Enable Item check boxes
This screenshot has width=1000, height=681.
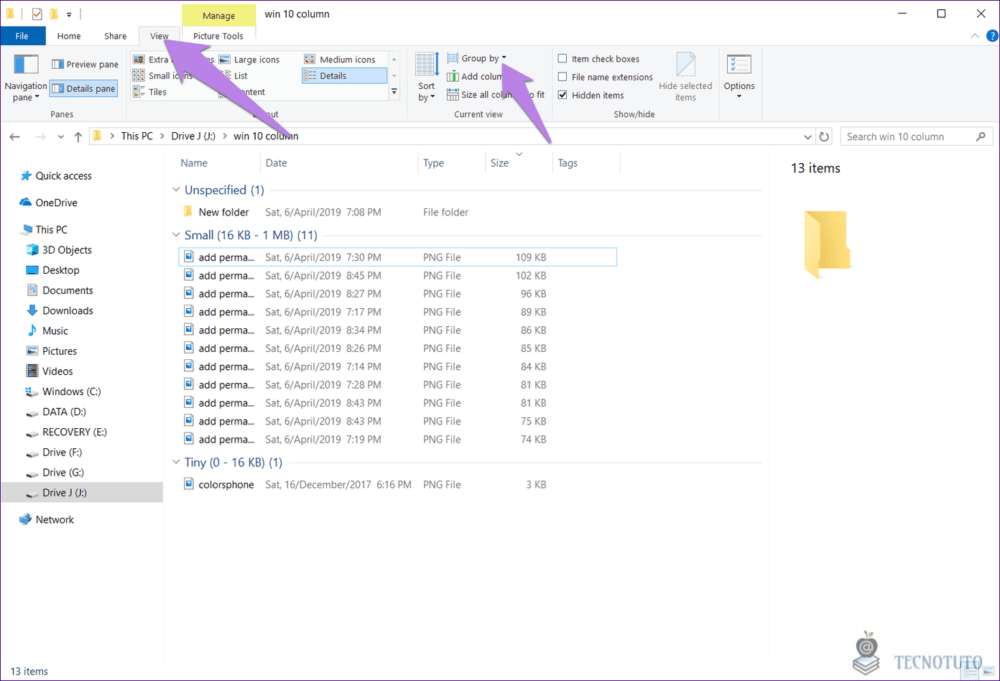point(562,59)
